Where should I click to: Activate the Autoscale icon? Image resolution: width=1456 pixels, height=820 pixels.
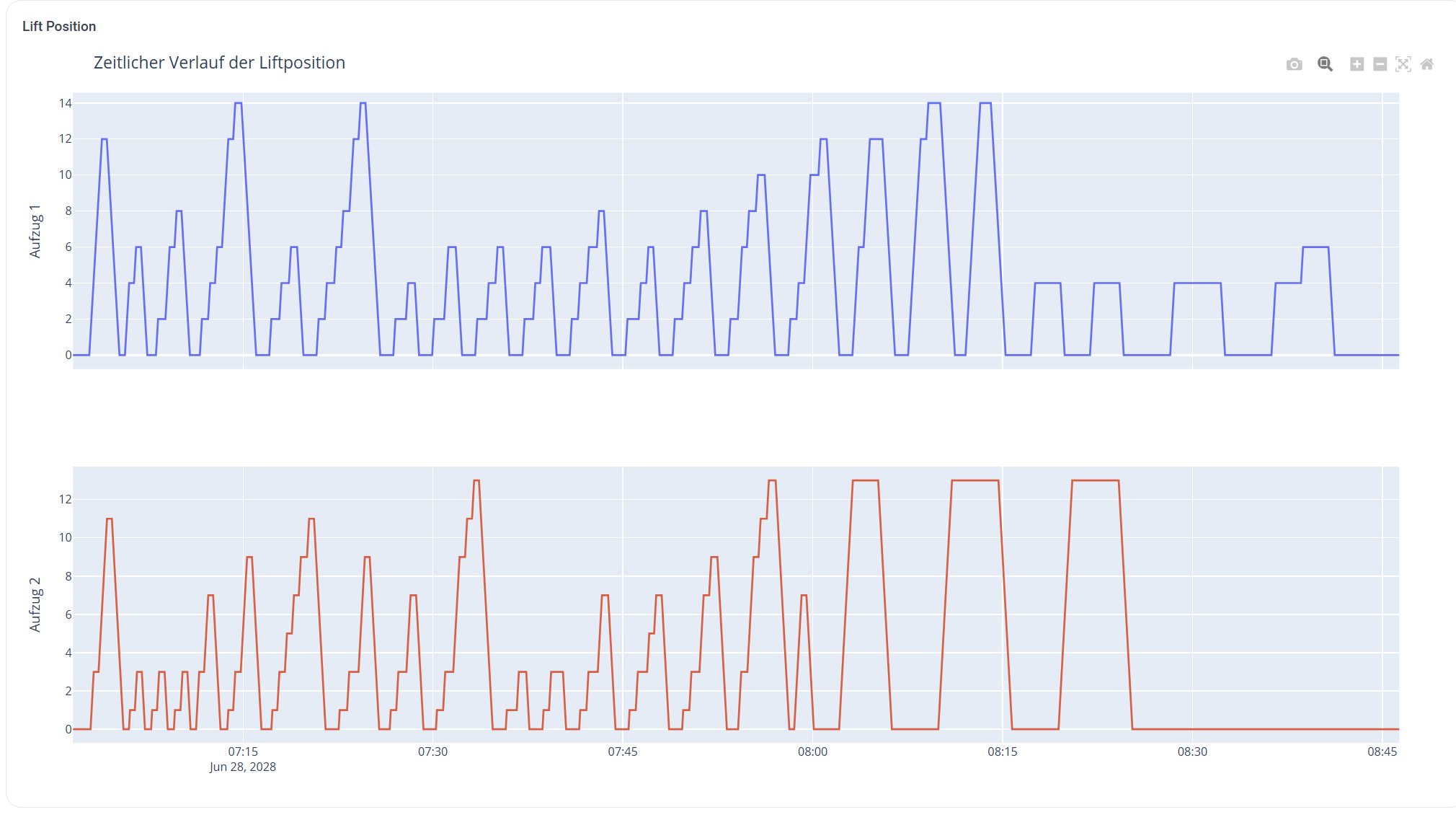point(1403,64)
